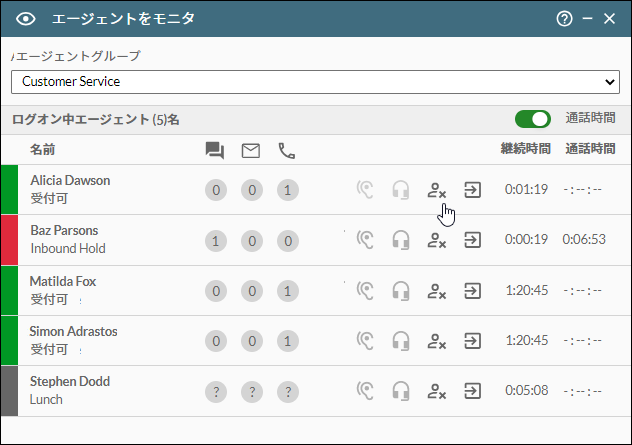The height and width of the screenshot is (445, 632).
Task: Click the 名前 column header
Action: tap(43, 150)
